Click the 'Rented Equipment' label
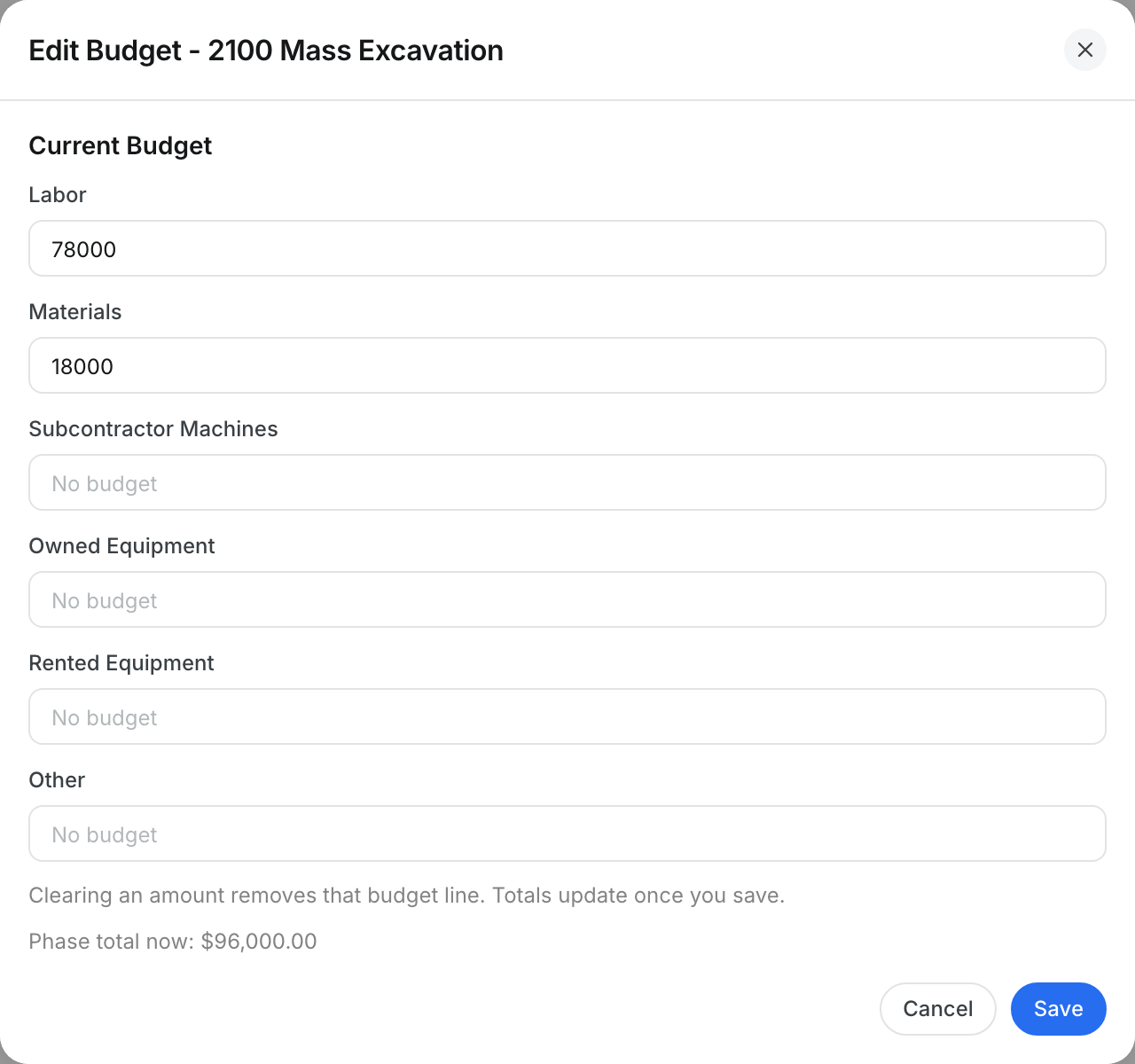Image resolution: width=1135 pixels, height=1064 pixels. coord(121,663)
